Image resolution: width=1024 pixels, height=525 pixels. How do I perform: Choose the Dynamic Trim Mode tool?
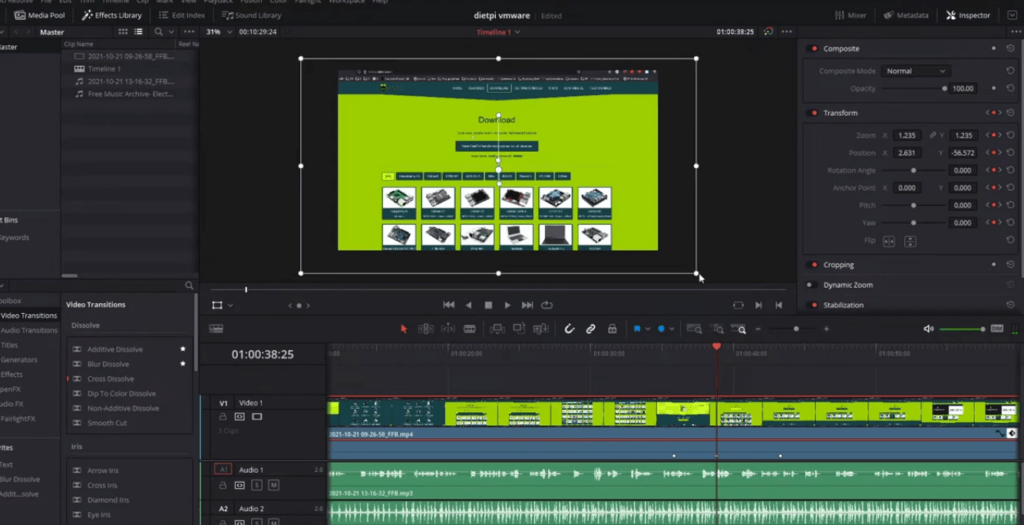[x=448, y=329]
